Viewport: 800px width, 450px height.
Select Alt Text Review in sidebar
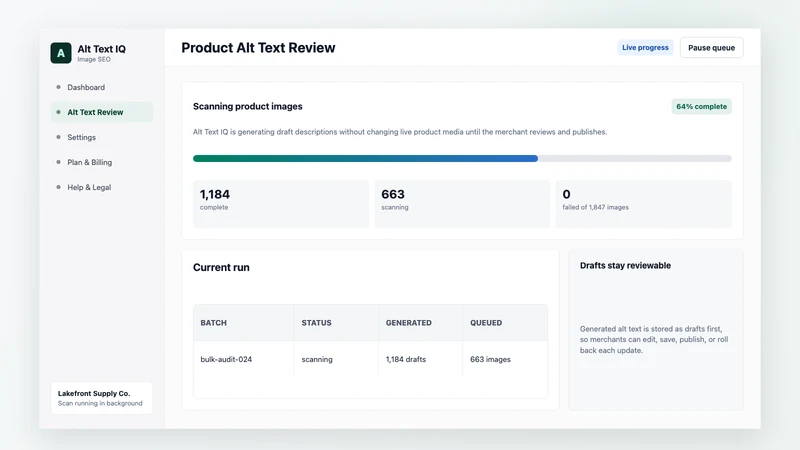coord(102,112)
